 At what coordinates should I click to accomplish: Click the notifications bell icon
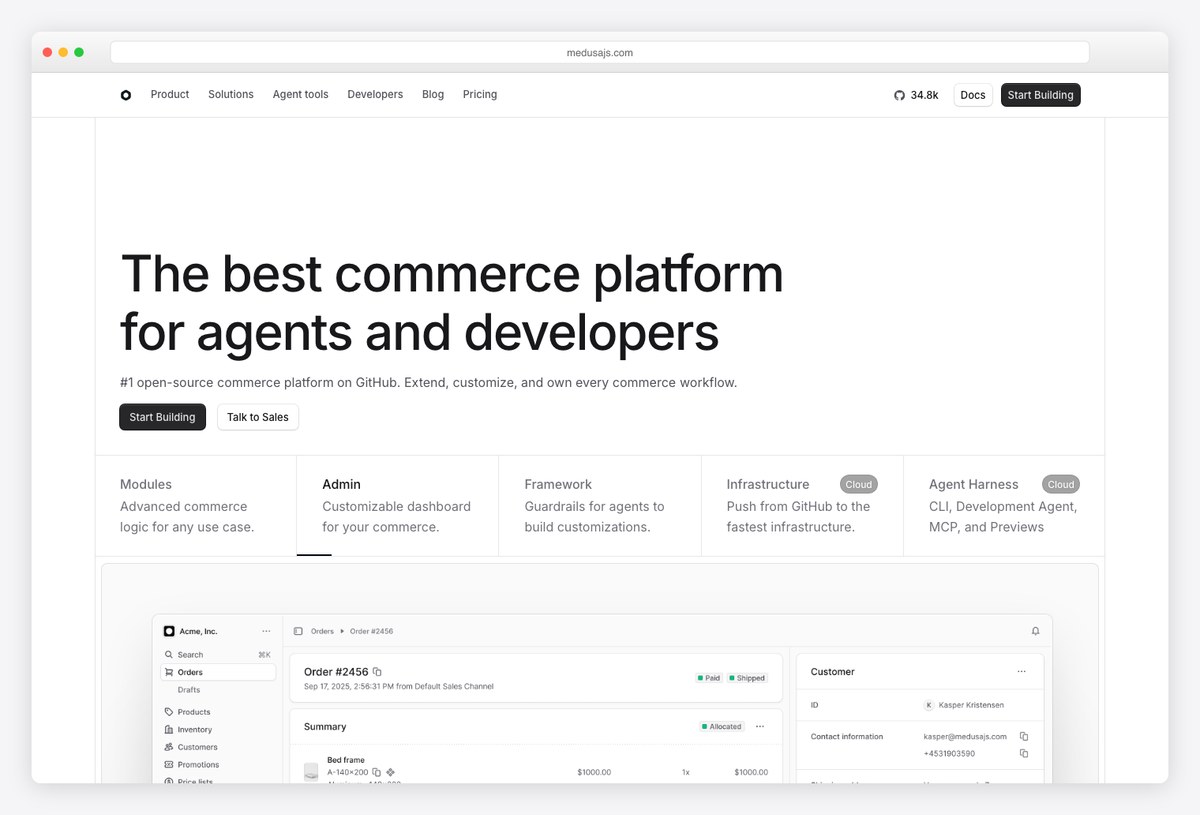coord(1035,631)
